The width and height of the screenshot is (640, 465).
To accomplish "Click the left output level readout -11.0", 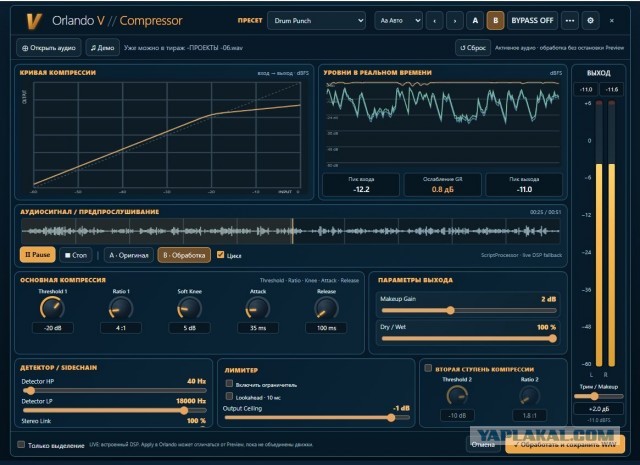I will click(586, 89).
